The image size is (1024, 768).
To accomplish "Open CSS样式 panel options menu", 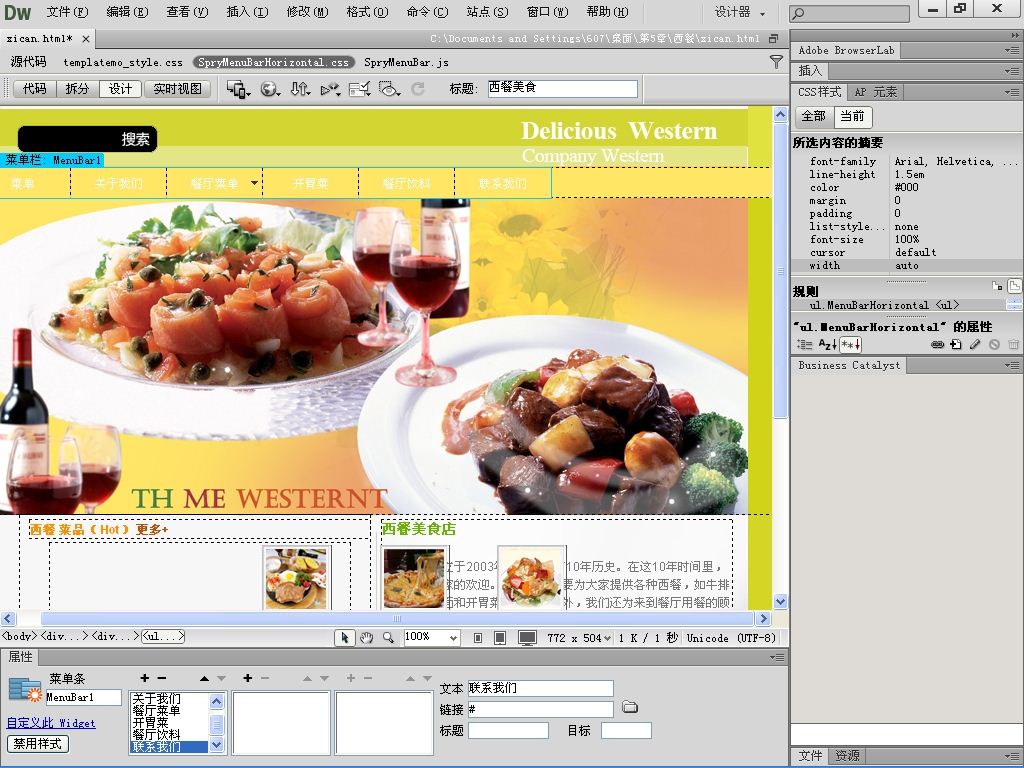I will point(1013,92).
